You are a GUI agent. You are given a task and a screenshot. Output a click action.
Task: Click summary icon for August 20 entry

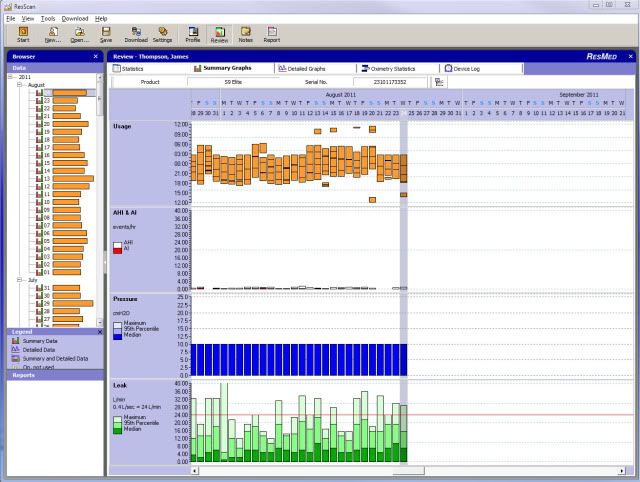(x=39, y=124)
